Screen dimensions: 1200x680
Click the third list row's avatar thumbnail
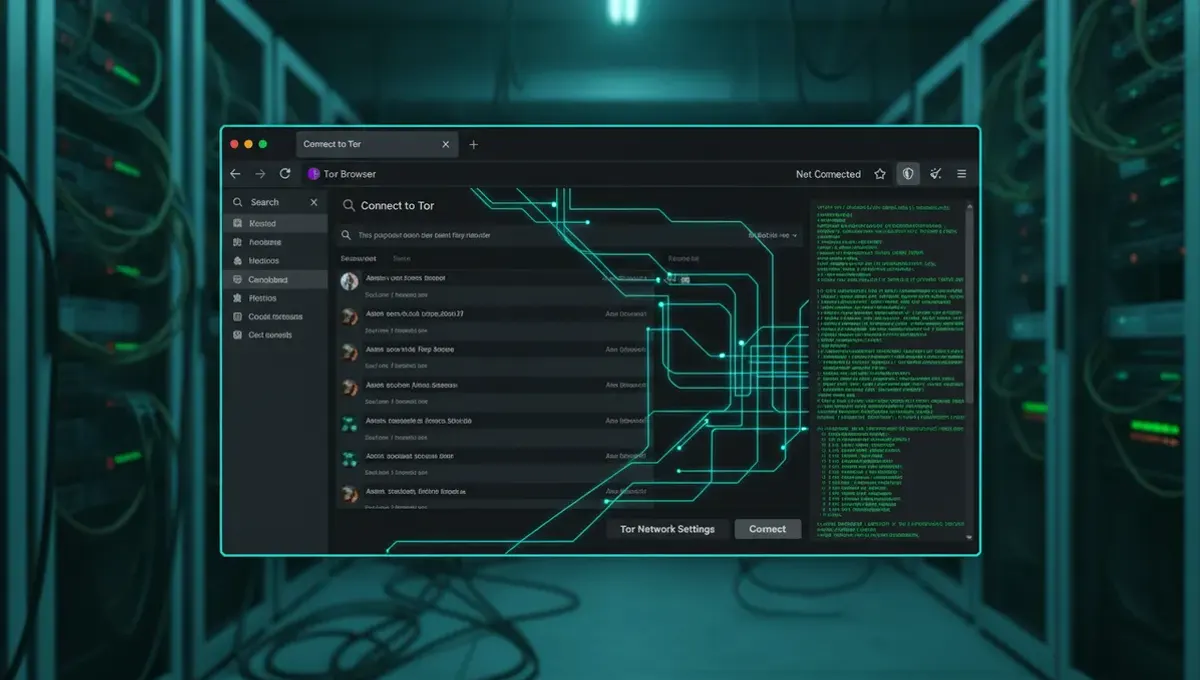pos(349,352)
